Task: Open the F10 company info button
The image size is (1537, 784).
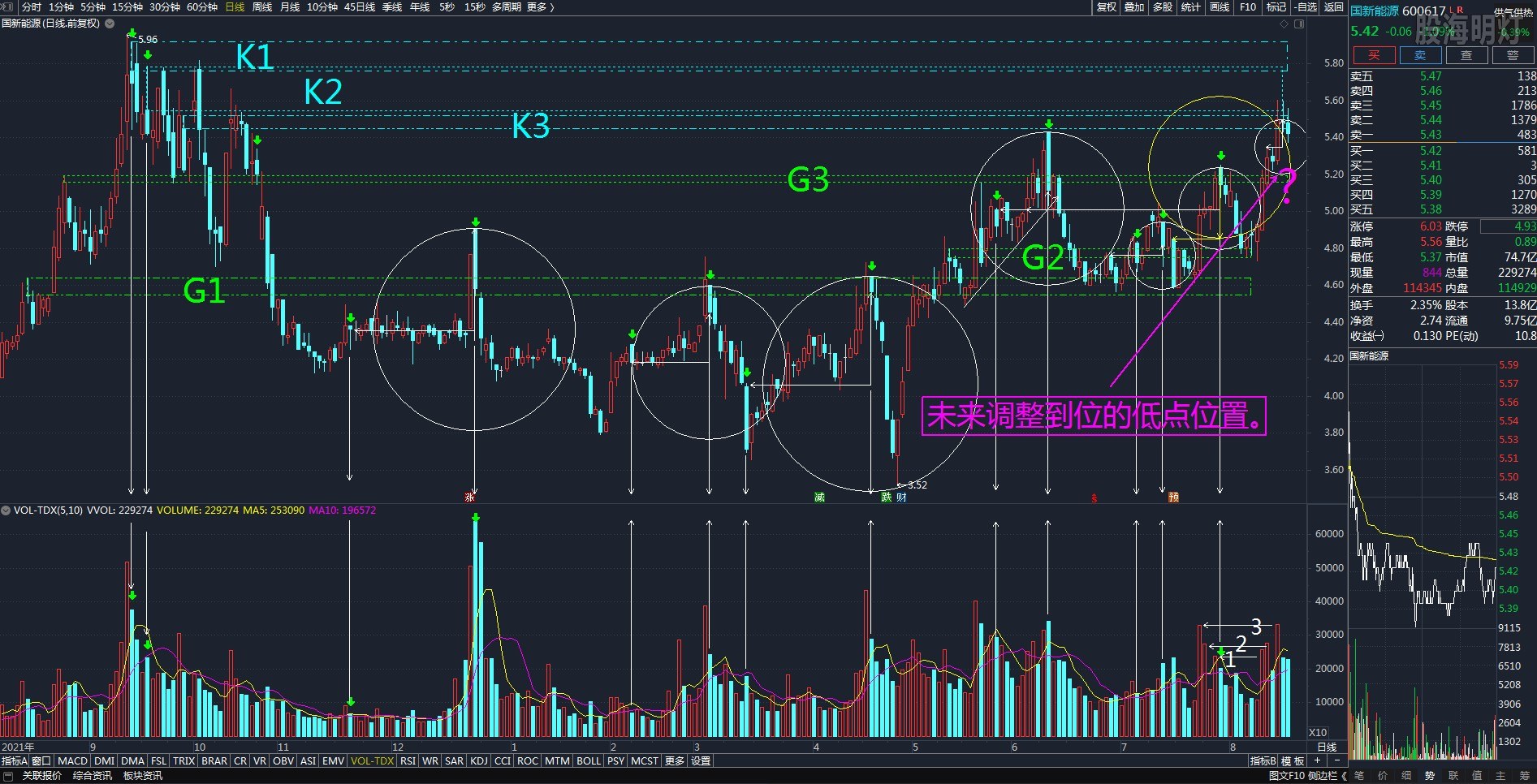Action: [1248, 6]
